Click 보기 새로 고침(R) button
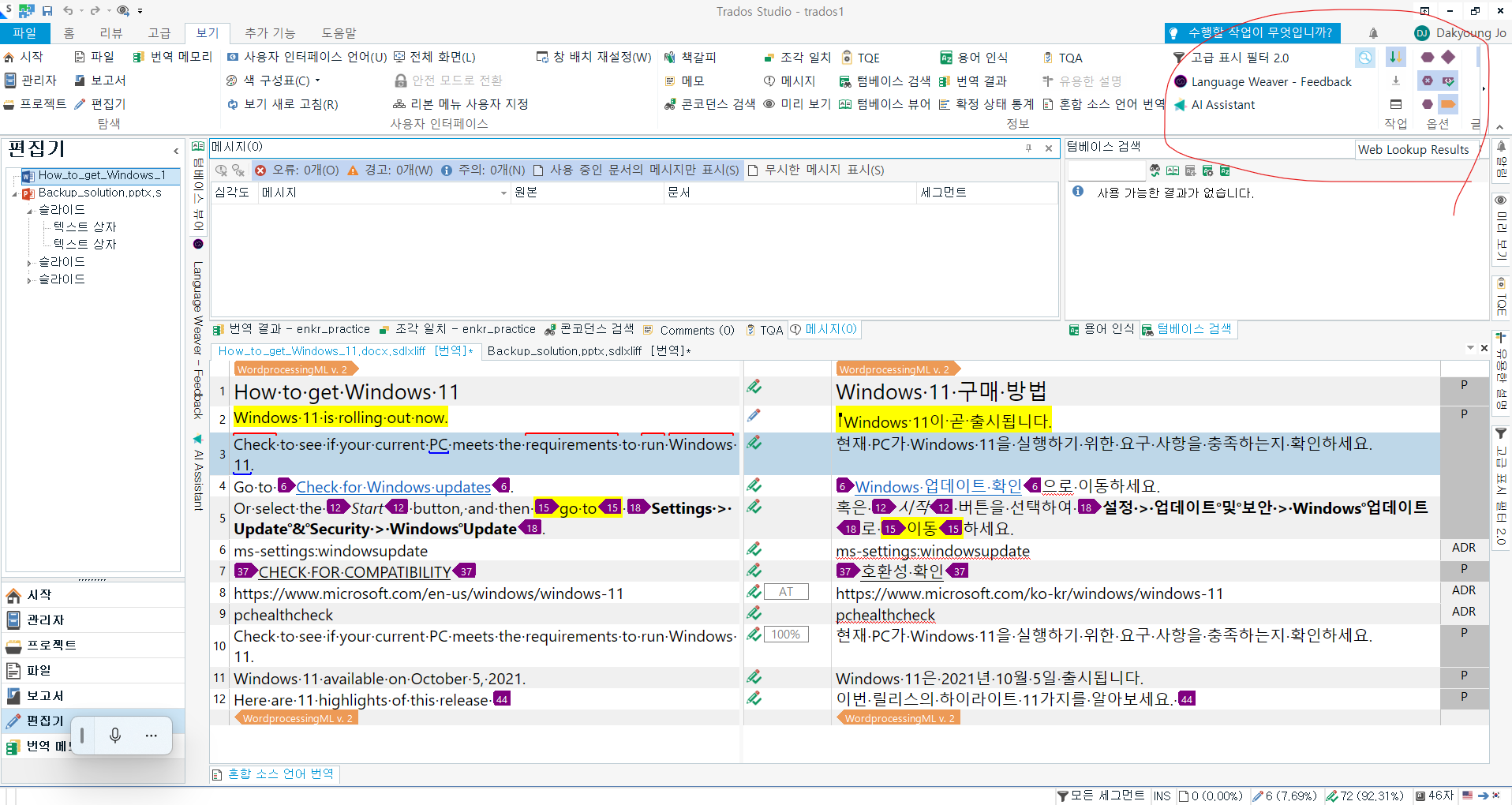This screenshot has width=1512, height=805. coord(283,104)
